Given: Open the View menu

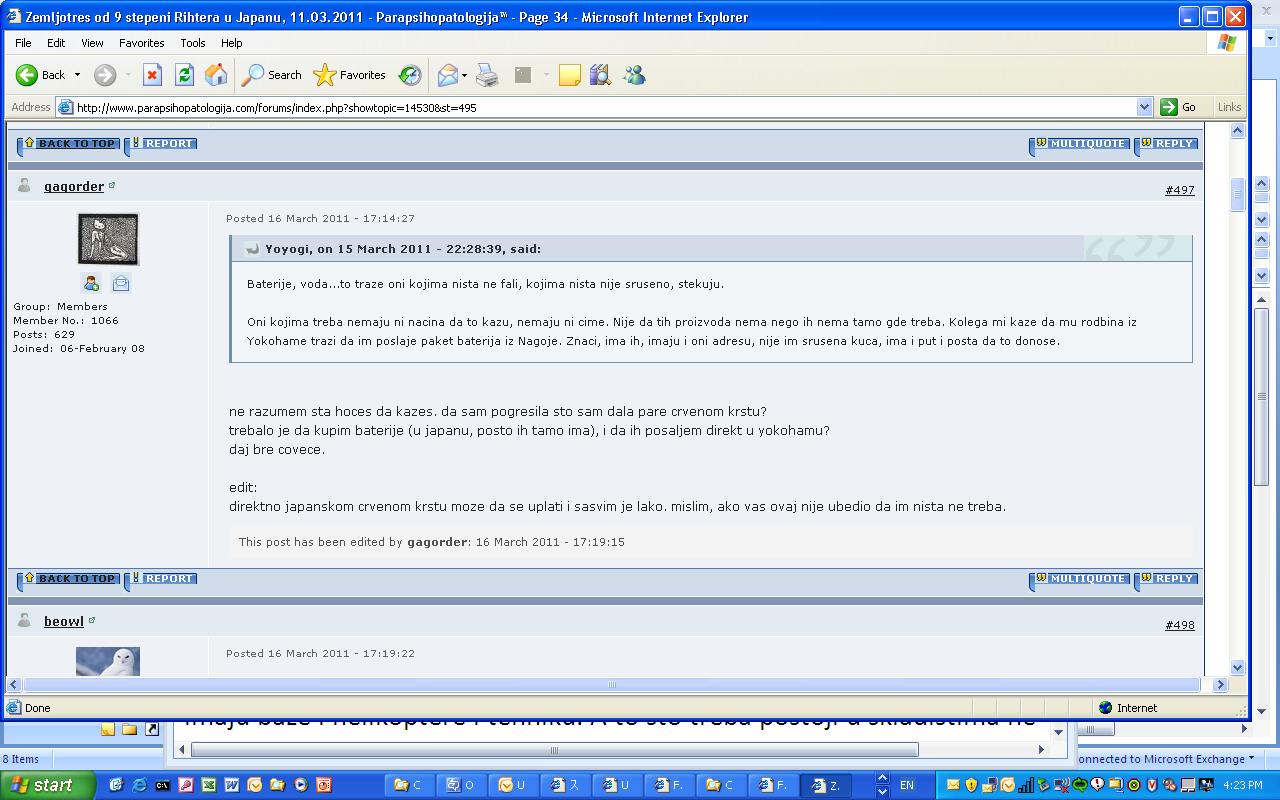Looking at the screenshot, I should coord(92,43).
